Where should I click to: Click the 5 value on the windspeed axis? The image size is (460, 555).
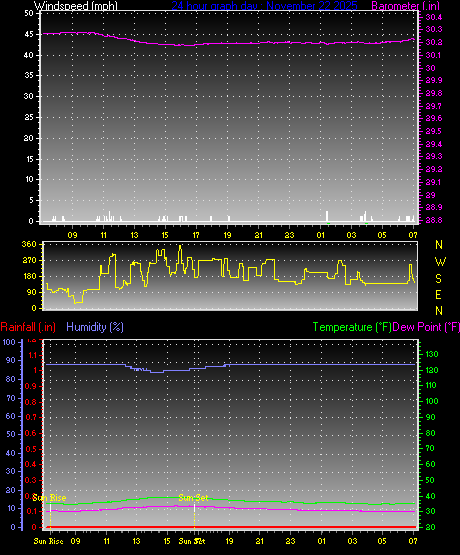coord(31,200)
